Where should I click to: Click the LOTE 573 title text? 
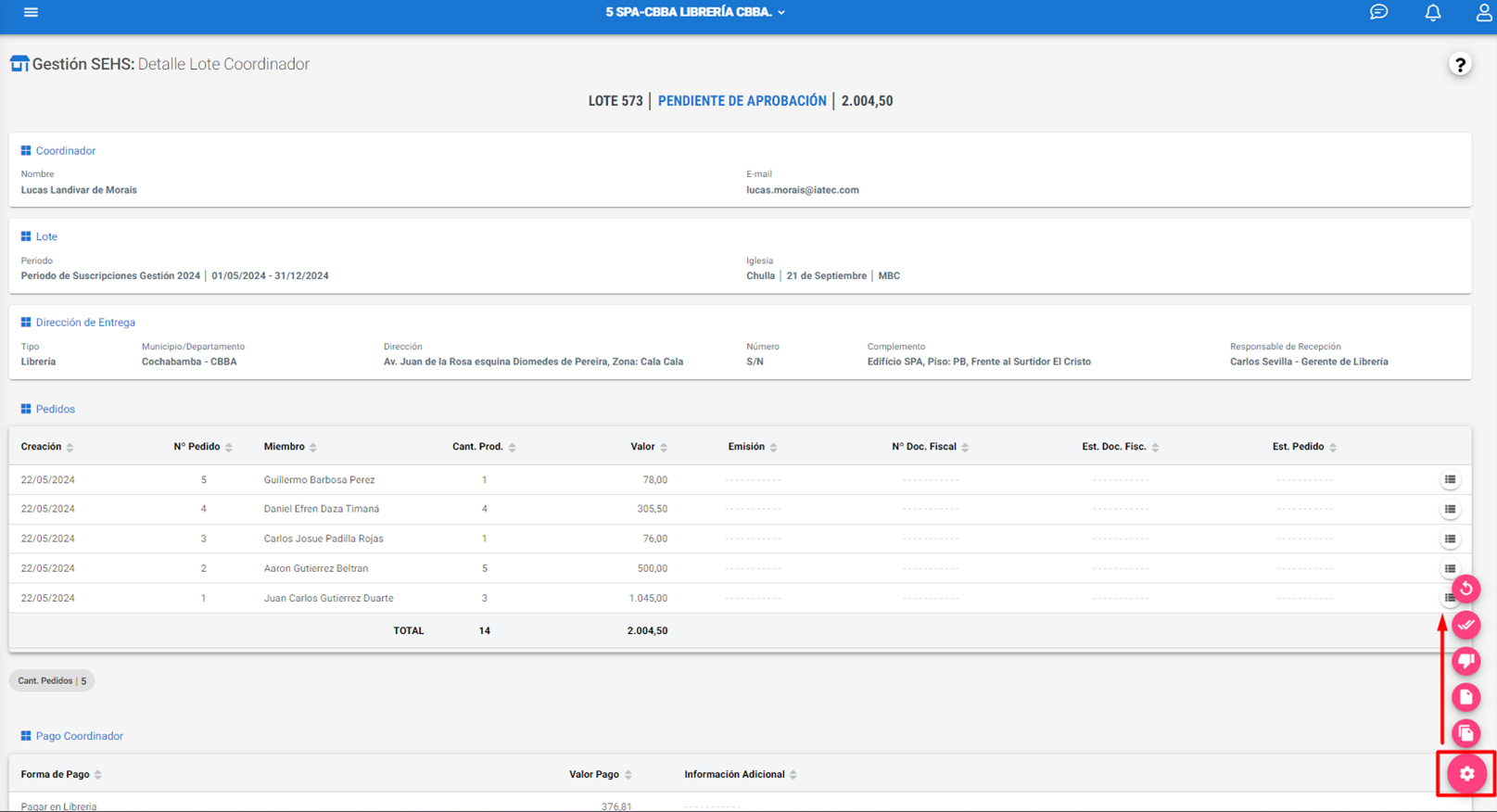(615, 101)
